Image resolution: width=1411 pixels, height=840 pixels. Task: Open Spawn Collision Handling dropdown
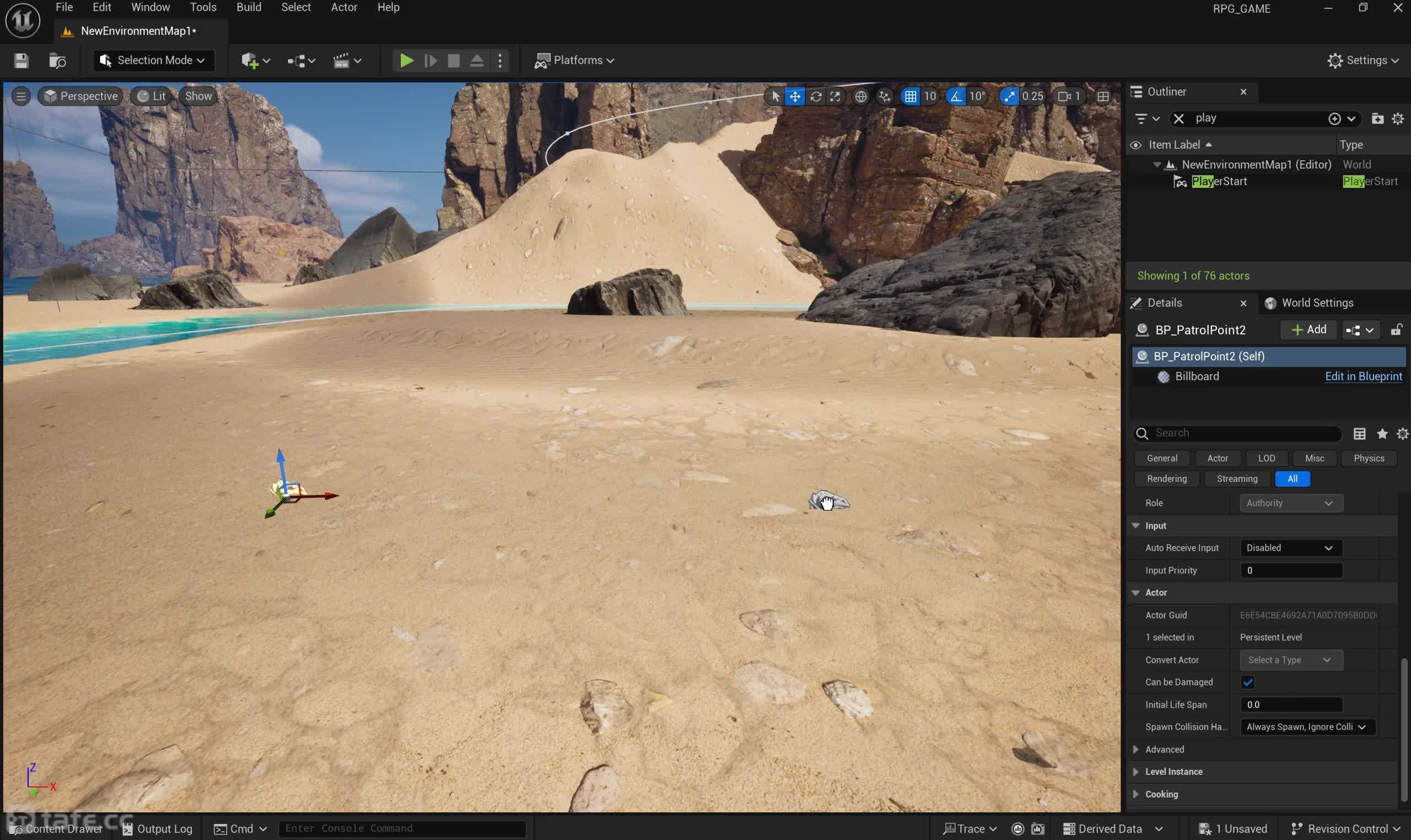click(1307, 727)
